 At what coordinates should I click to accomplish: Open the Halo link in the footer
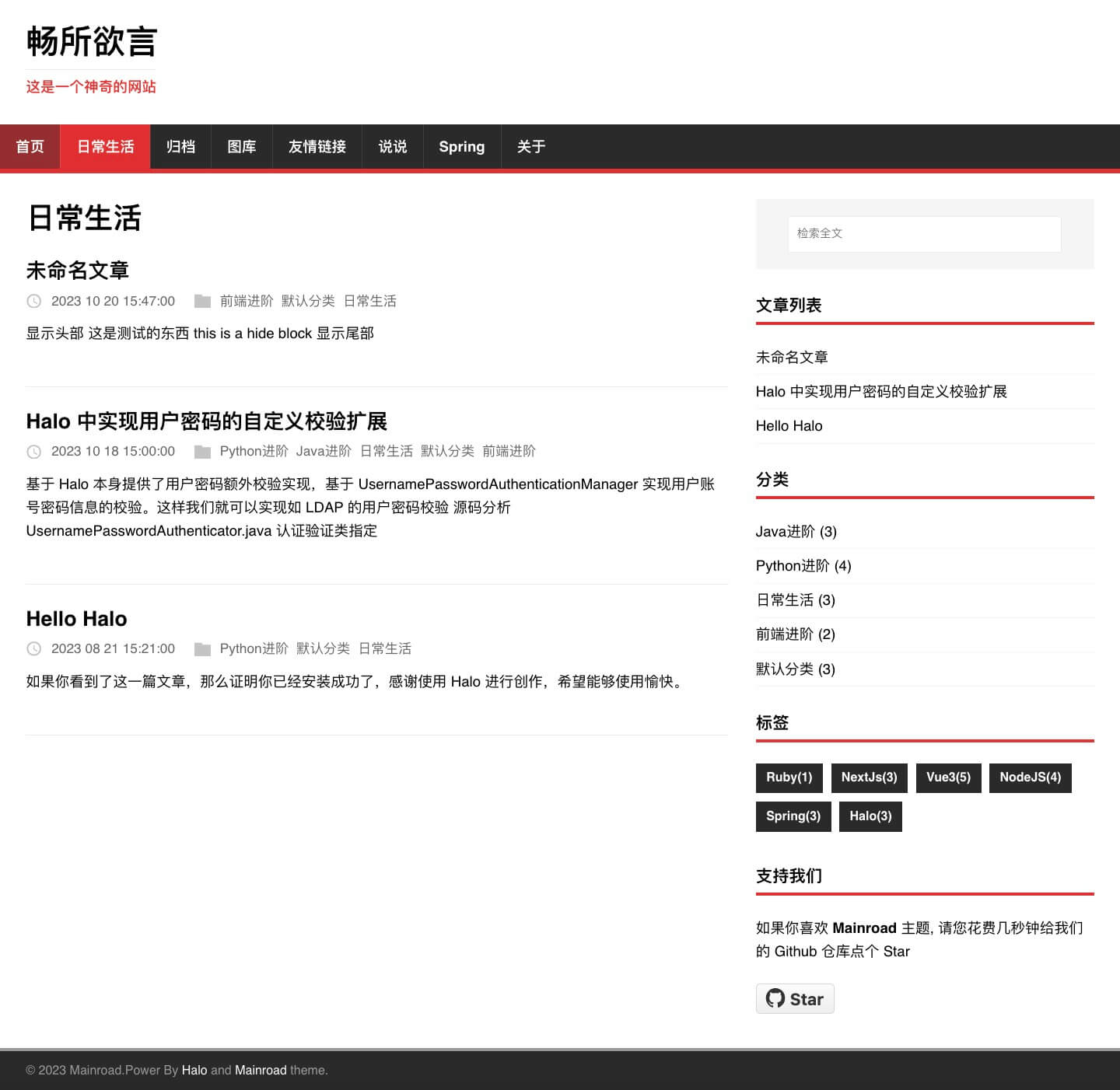pyautogui.click(x=194, y=1071)
